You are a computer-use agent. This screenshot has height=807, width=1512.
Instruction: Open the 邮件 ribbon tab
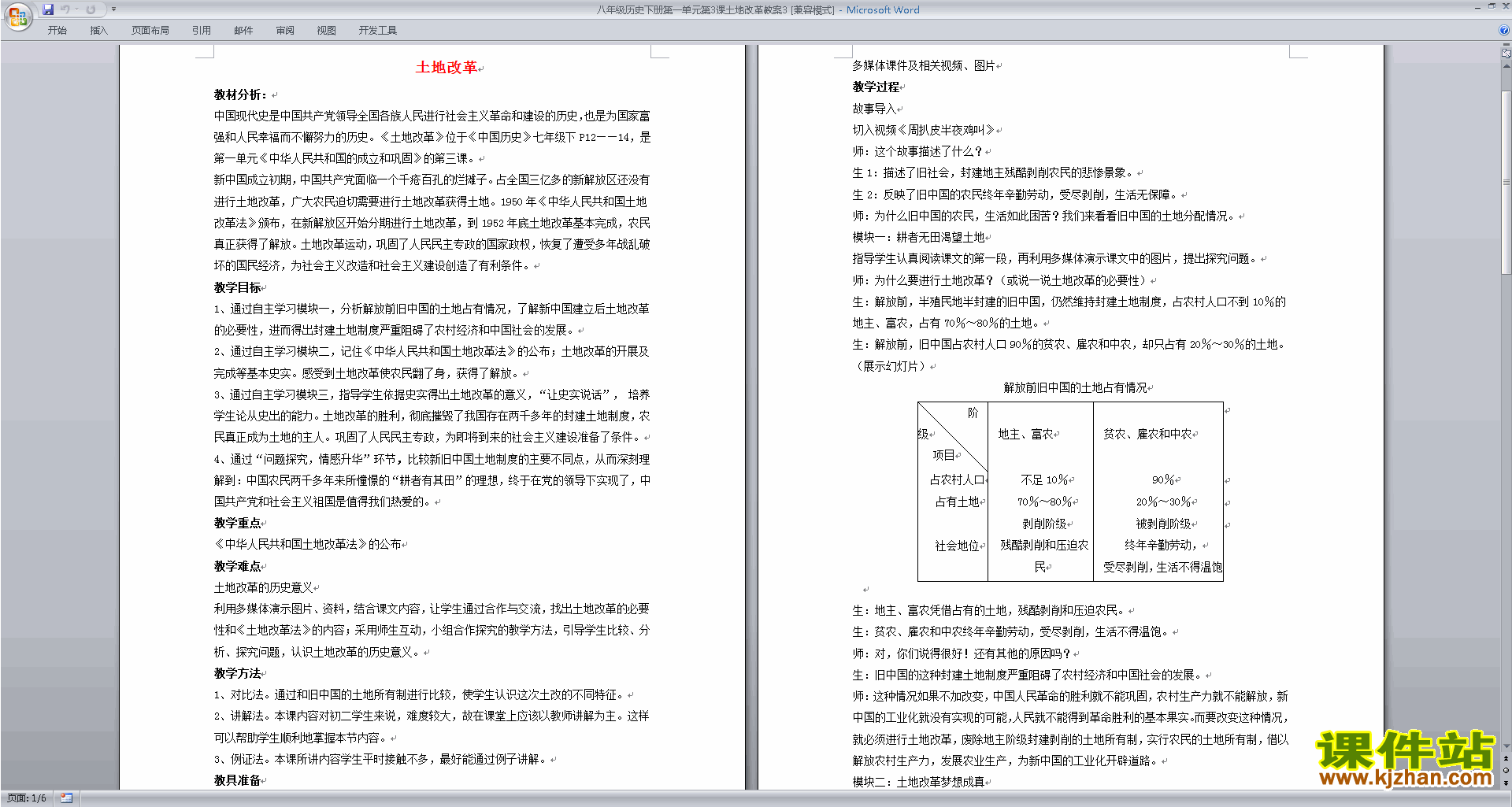243,31
